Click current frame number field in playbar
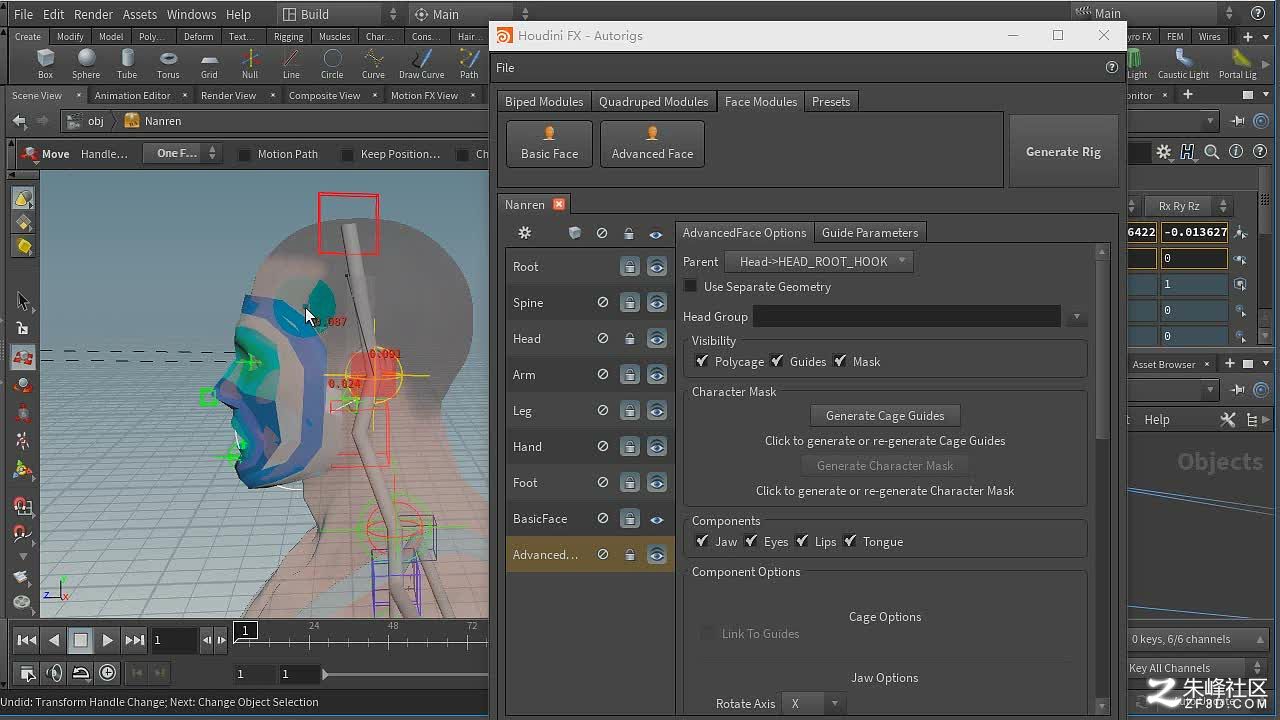Image resolution: width=1280 pixels, height=720 pixels. [174, 640]
